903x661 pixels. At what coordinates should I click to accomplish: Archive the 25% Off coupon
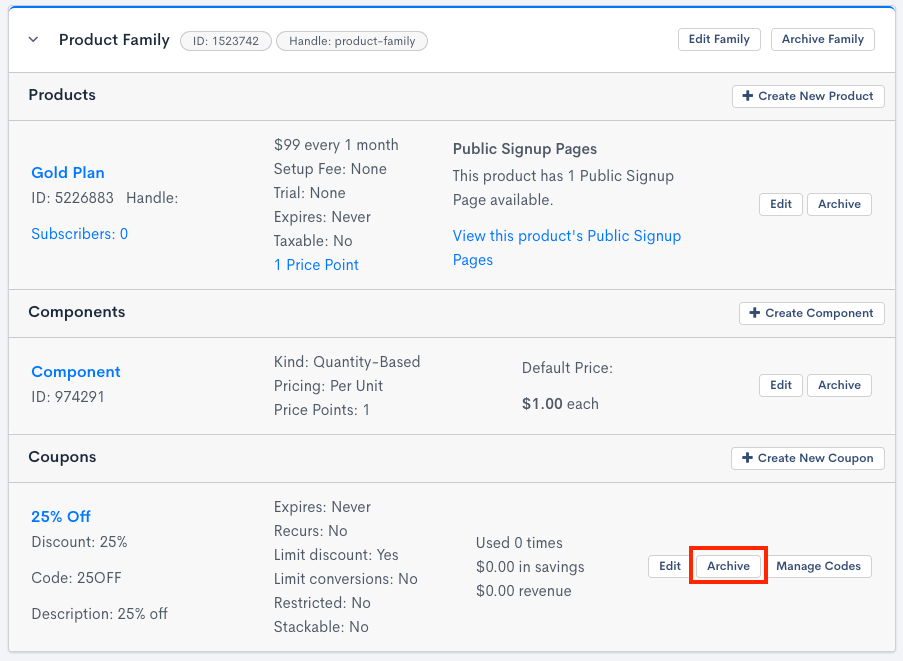(728, 566)
